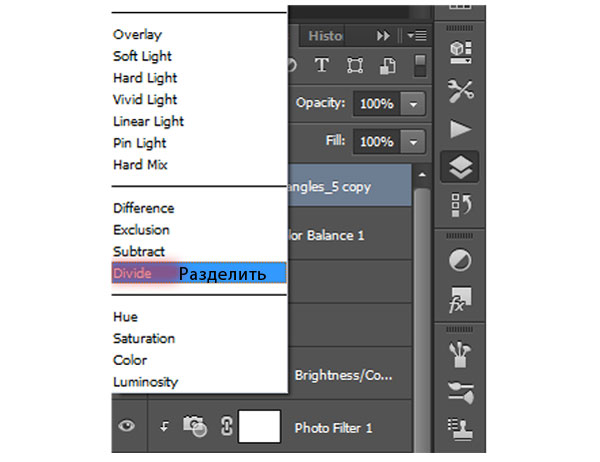
Task: Open the Fill dropdown arrow
Action: [415, 142]
